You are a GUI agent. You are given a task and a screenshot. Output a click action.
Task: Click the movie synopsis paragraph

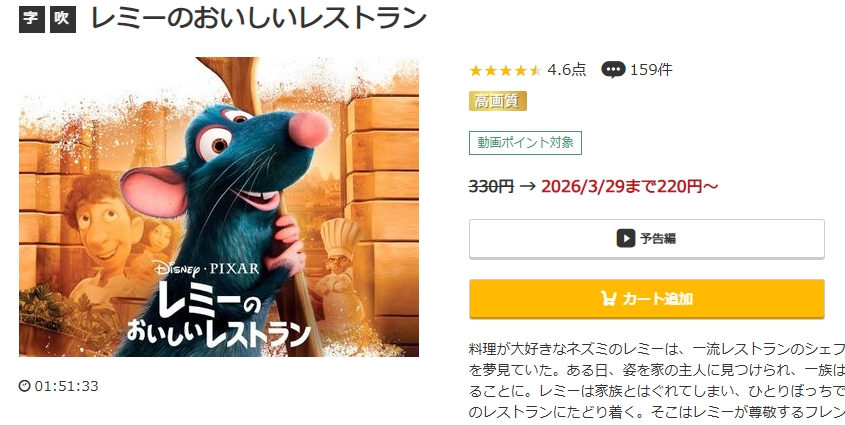point(657,381)
